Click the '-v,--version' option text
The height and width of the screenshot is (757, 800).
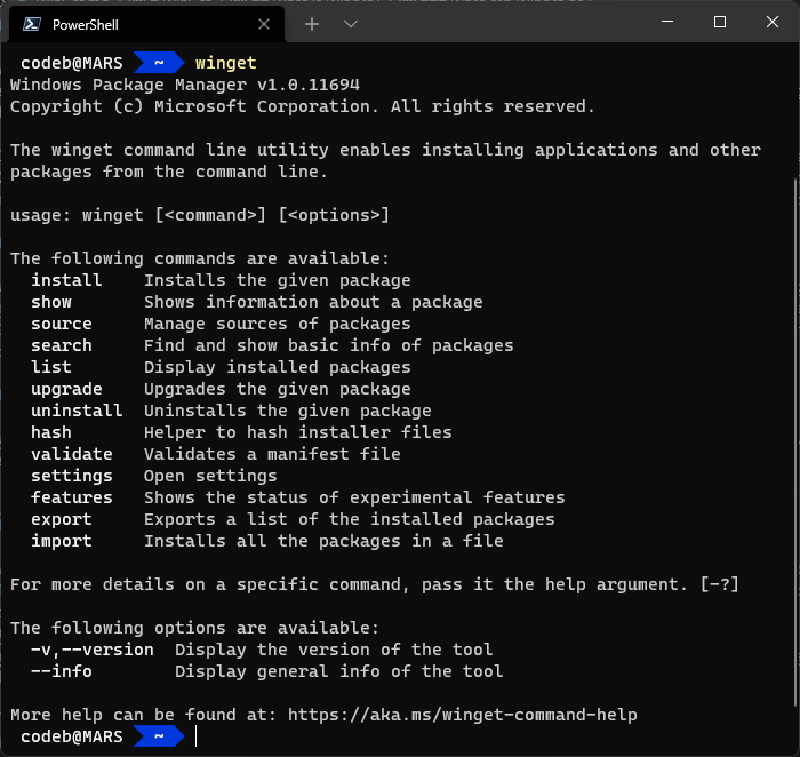pyautogui.click(x=92, y=650)
